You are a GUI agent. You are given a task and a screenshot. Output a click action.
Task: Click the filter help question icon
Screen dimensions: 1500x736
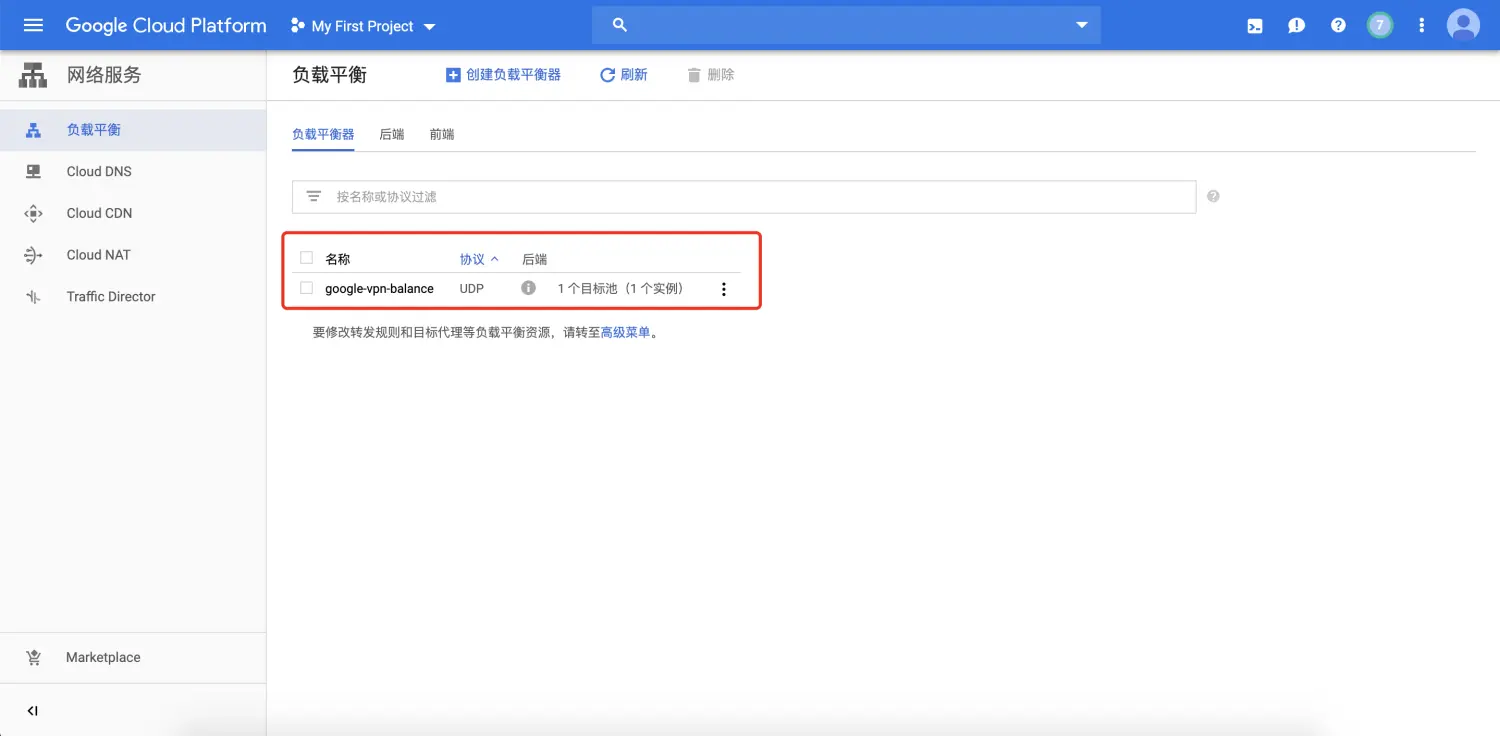1213,196
